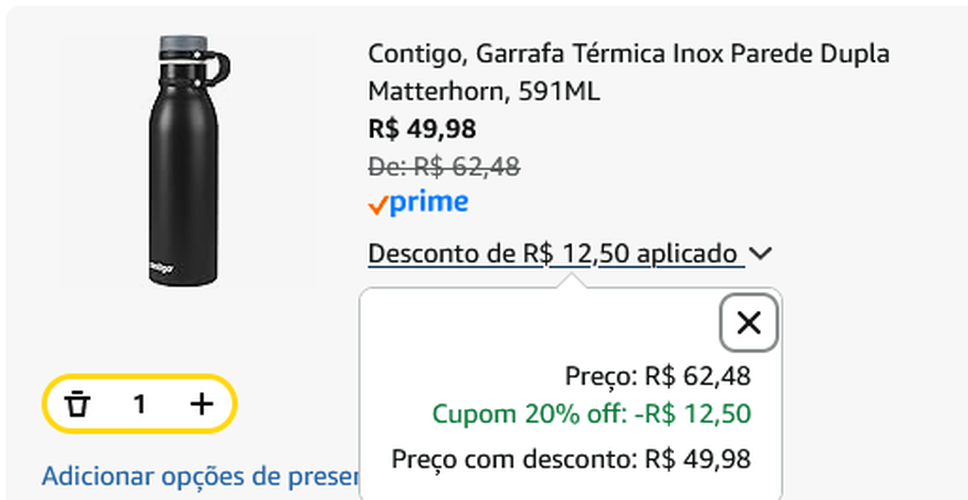Click the blue prime logo text

click(429, 203)
